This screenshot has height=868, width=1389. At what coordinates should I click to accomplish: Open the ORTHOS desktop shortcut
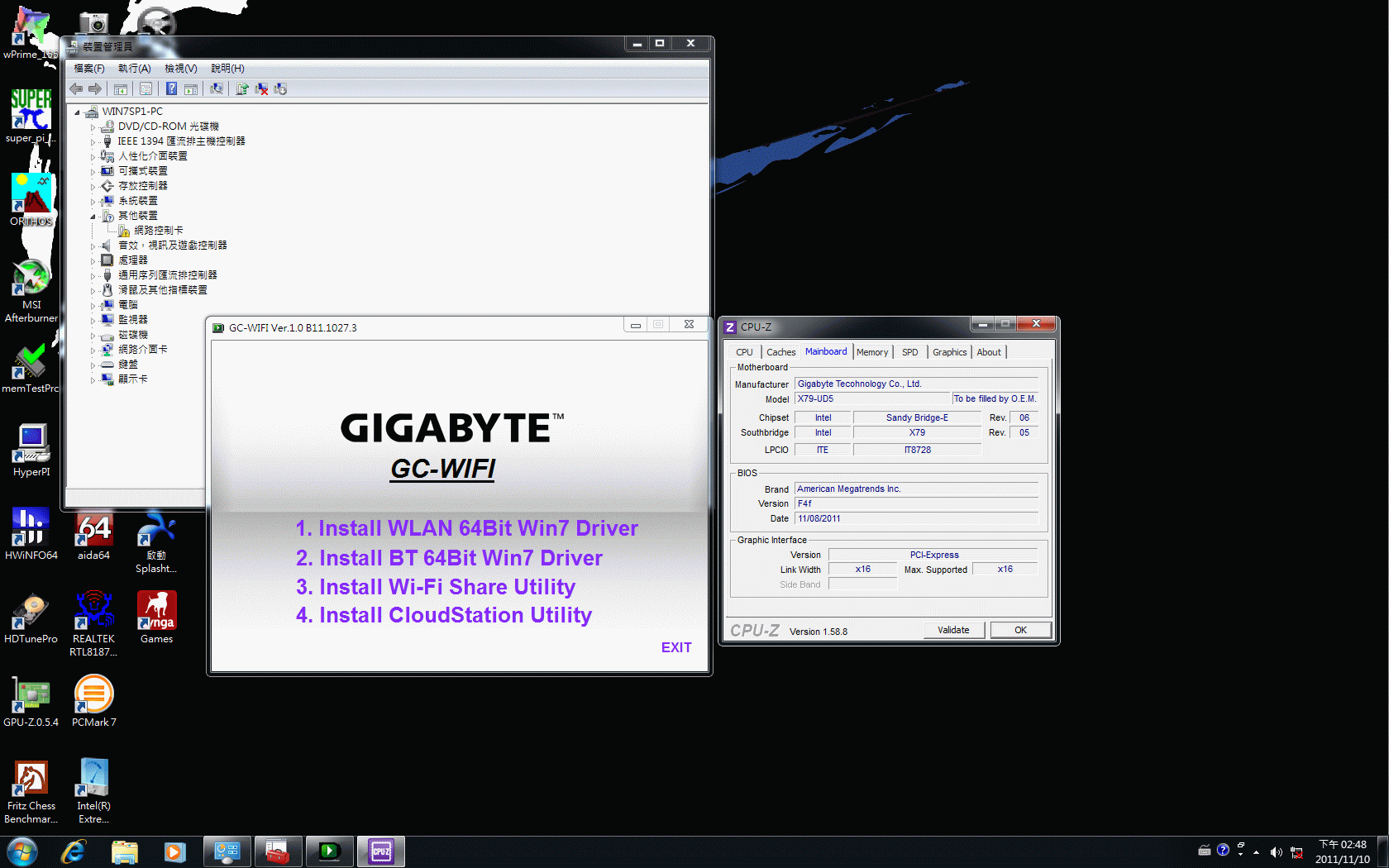pos(31,199)
